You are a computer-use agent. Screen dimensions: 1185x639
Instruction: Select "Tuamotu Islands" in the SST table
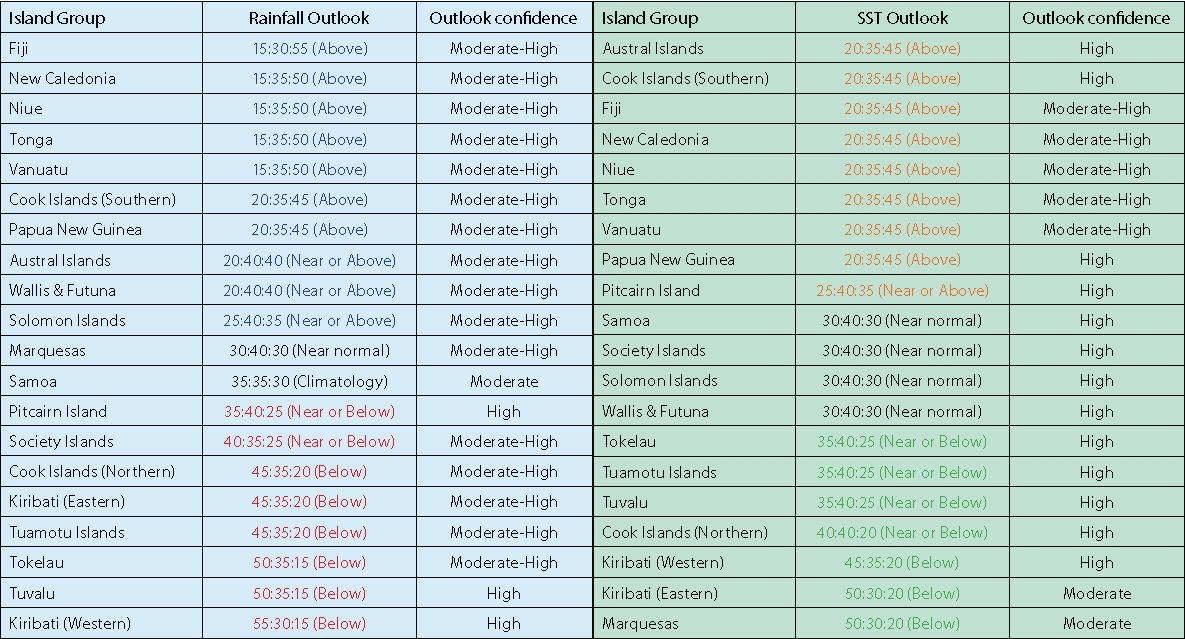[659, 472]
